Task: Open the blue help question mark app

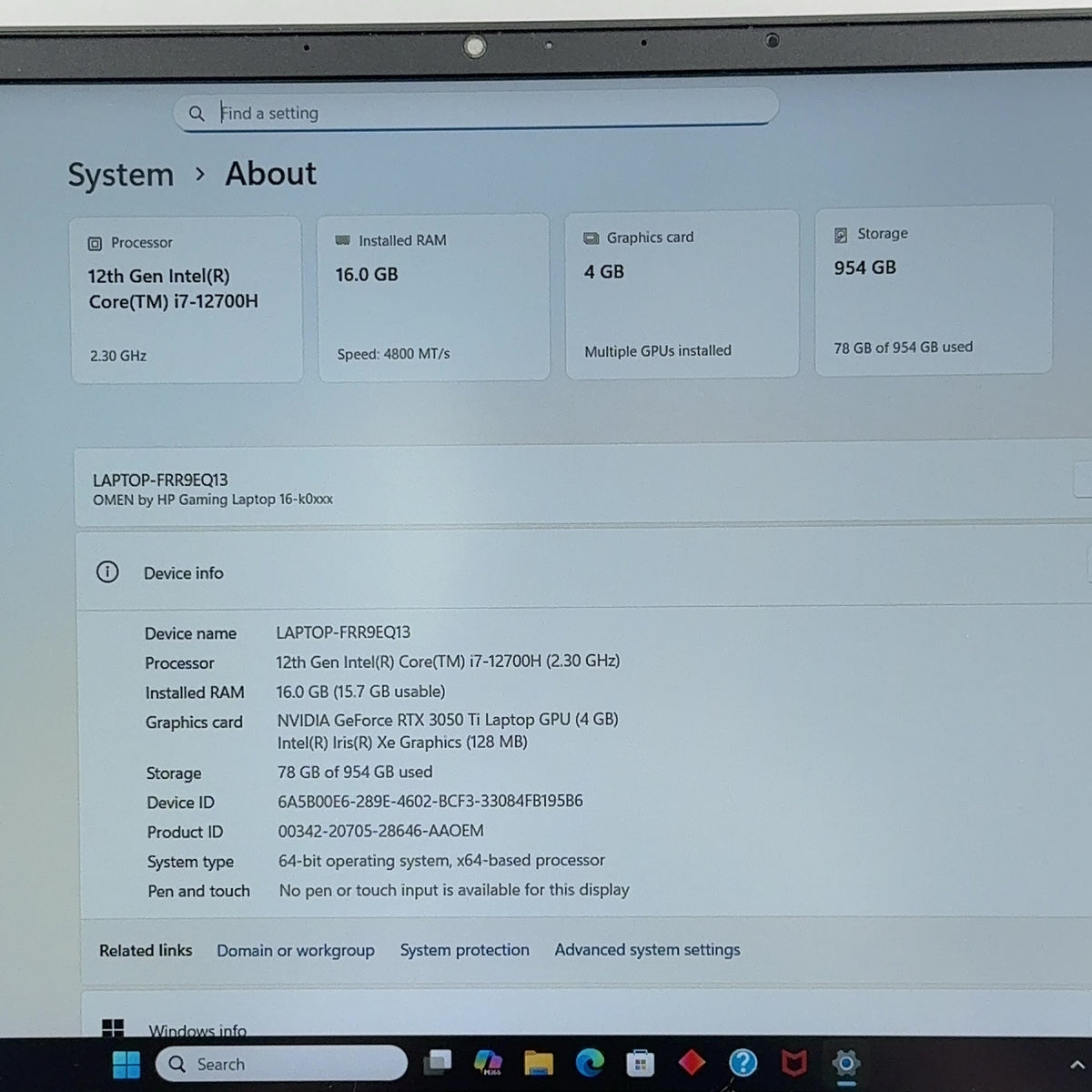Action: 743,1063
